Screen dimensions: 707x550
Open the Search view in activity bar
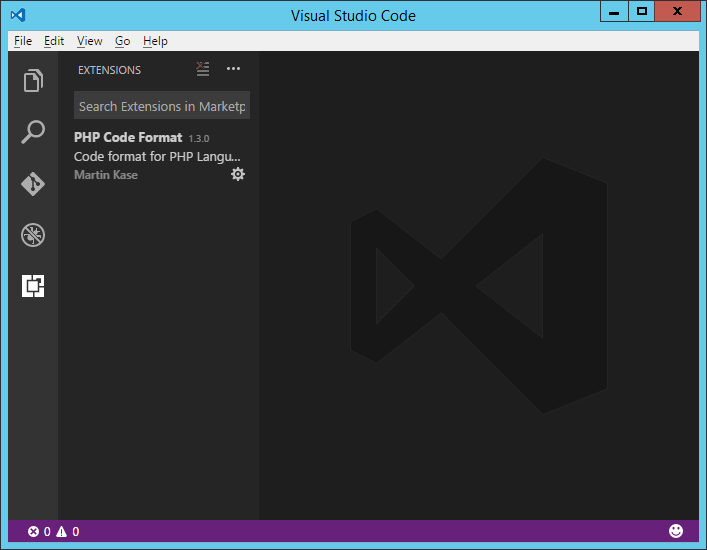pos(33,132)
